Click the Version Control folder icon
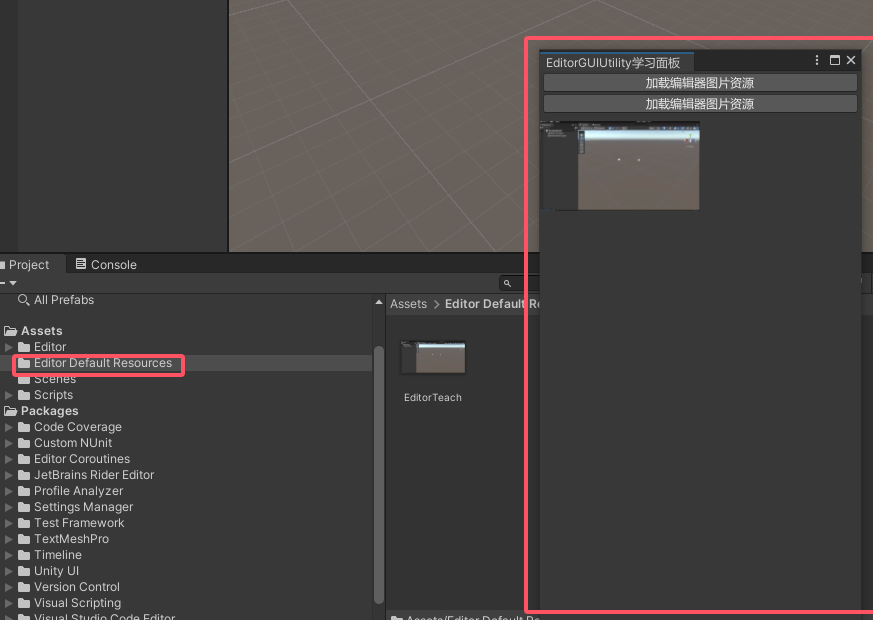Screen dimensions: 873x620 pyautogui.click(x=26, y=587)
